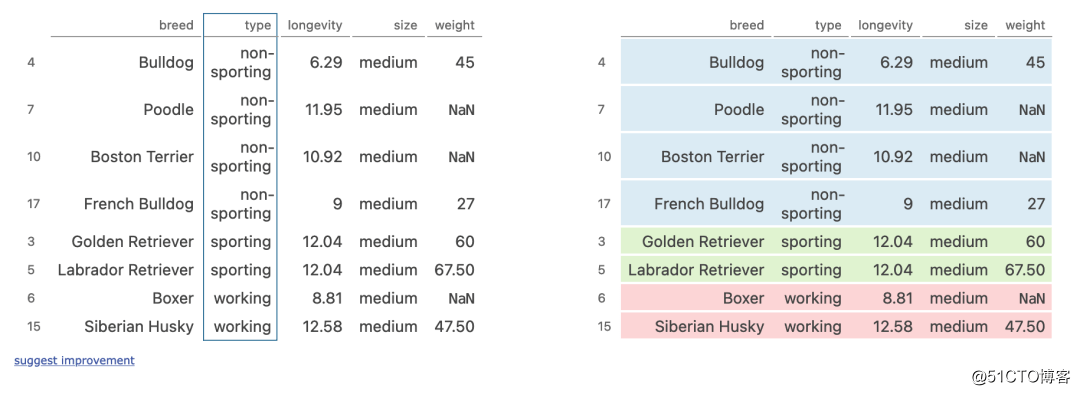1080x395 pixels.
Task: Click Boston Terrier in the right table
Action: point(713,157)
